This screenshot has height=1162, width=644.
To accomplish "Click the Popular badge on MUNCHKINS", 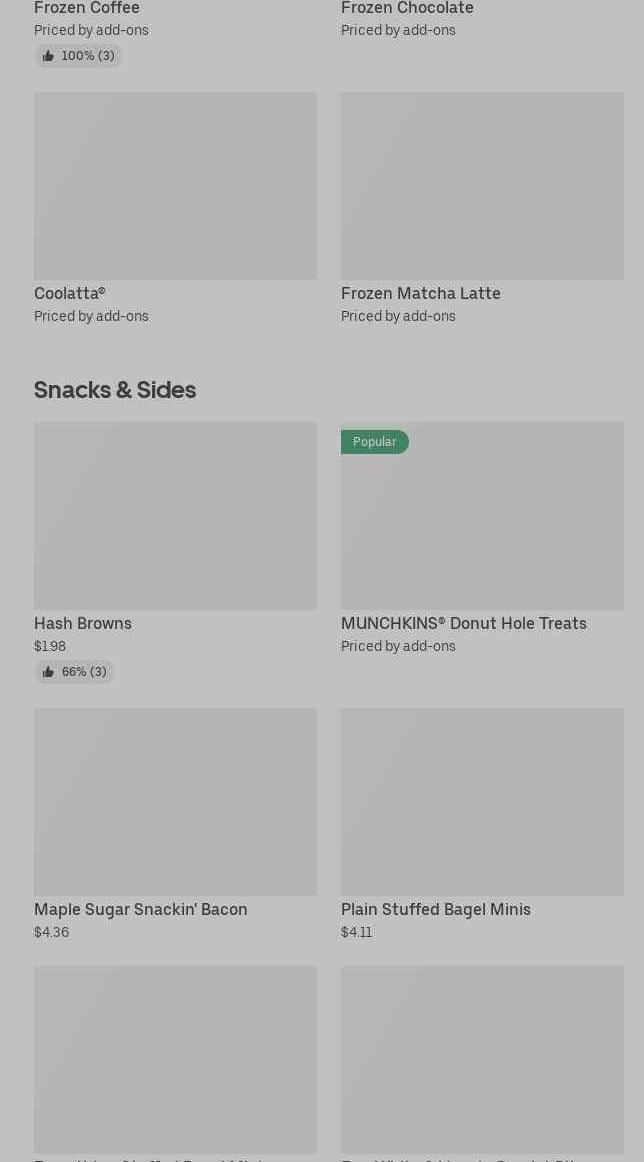I will coord(374,442).
